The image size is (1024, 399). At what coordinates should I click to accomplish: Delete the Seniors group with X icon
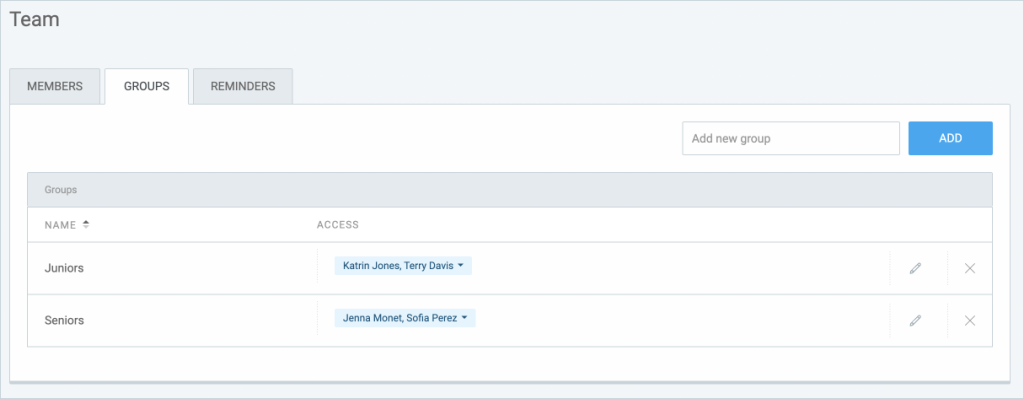click(970, 320)
